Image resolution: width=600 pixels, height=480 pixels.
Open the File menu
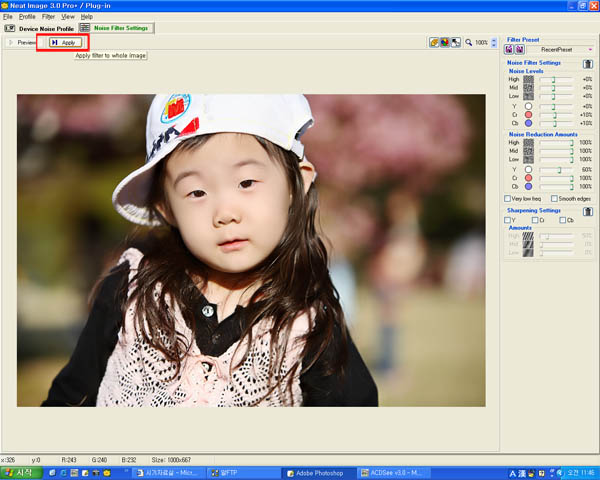coord(8,17)
